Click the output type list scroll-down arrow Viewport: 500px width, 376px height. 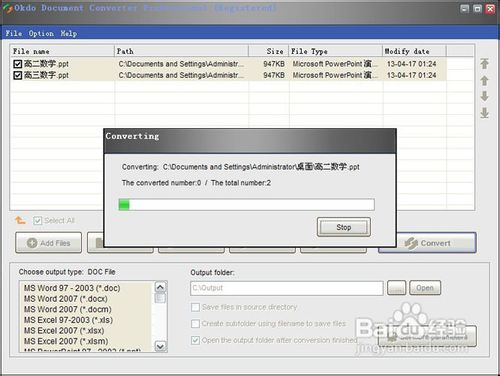[x=160, y=346]
